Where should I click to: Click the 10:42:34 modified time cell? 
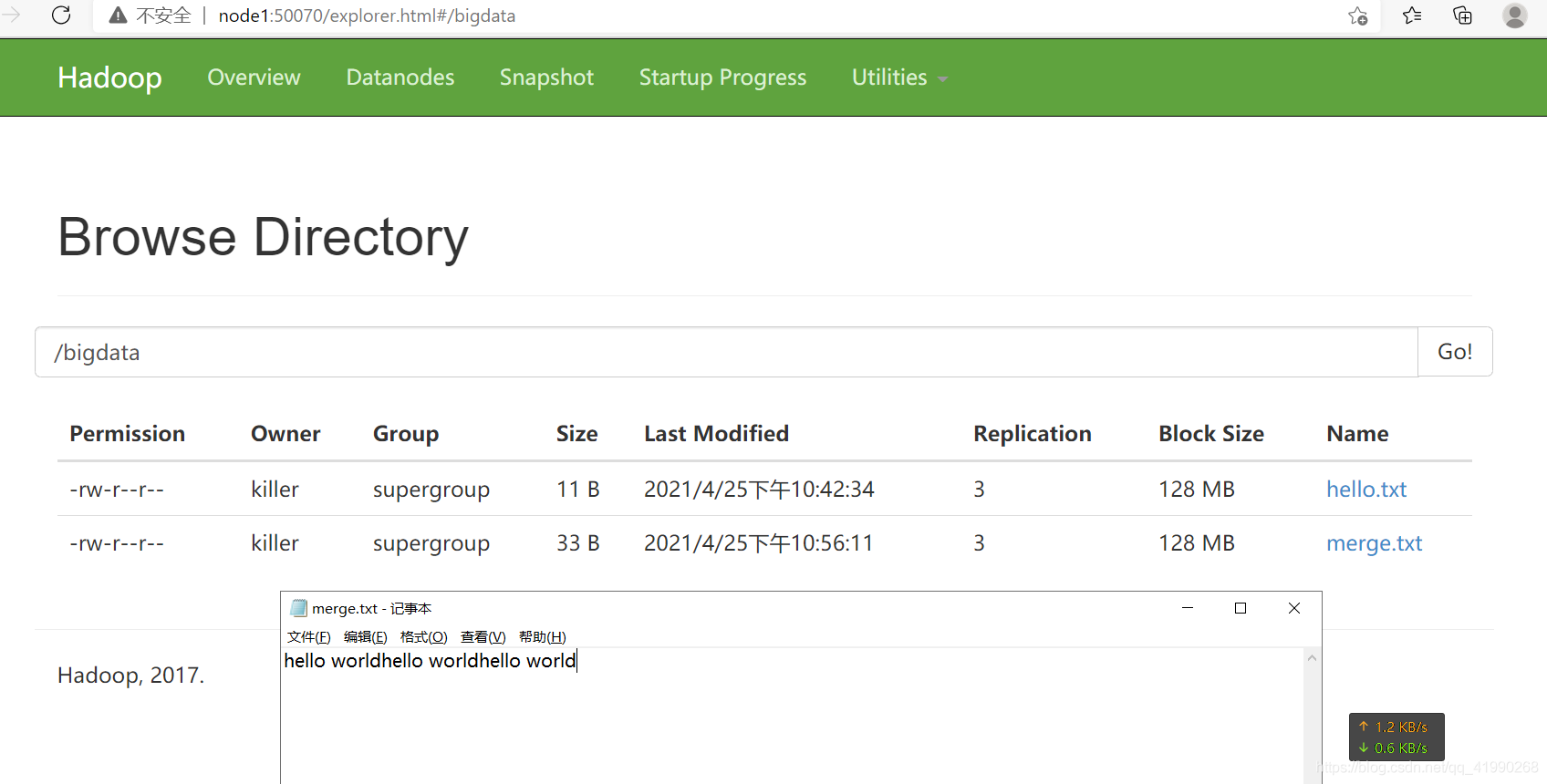pos(759,490)
